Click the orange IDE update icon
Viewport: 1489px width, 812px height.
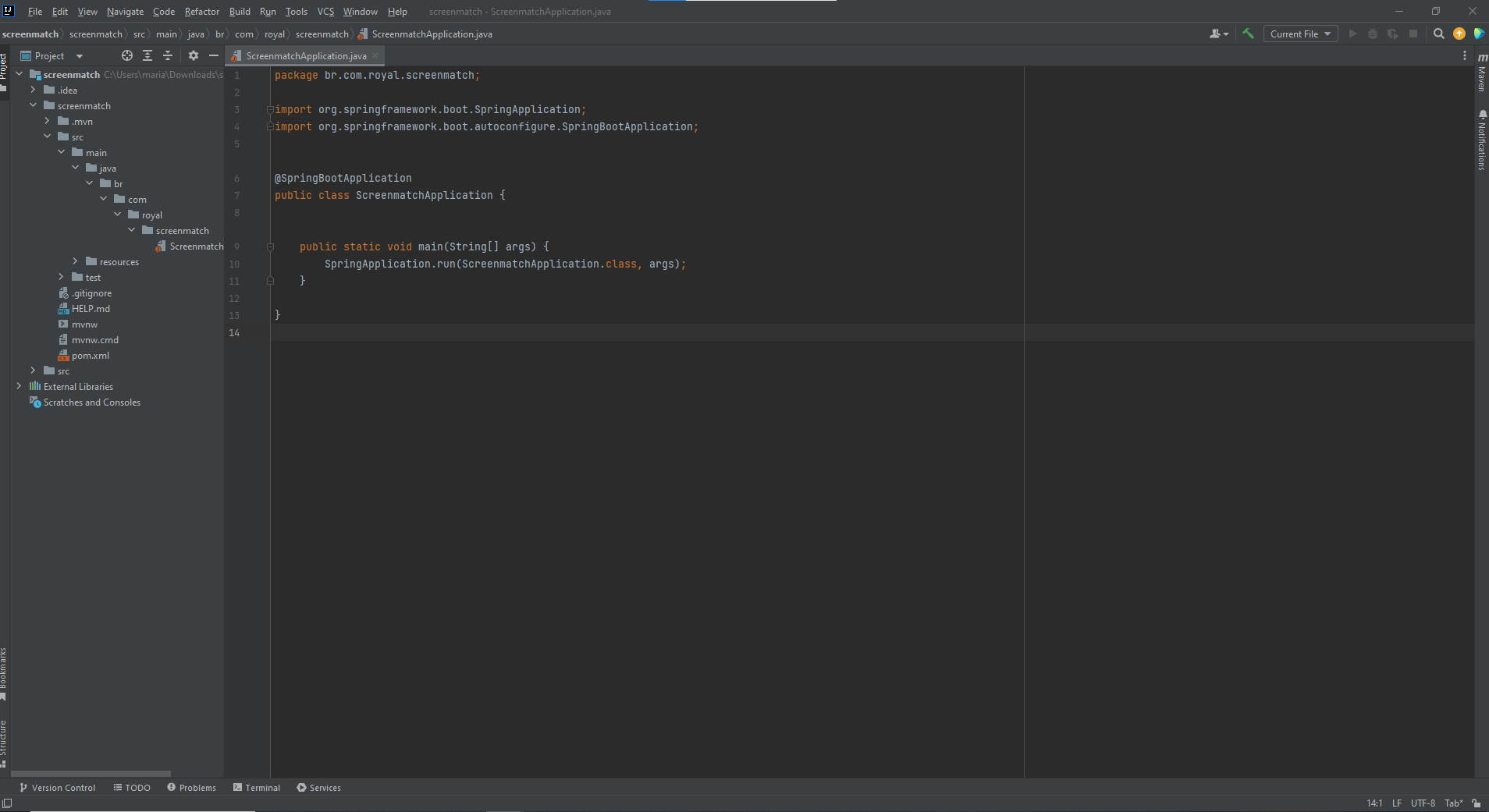1459,34
